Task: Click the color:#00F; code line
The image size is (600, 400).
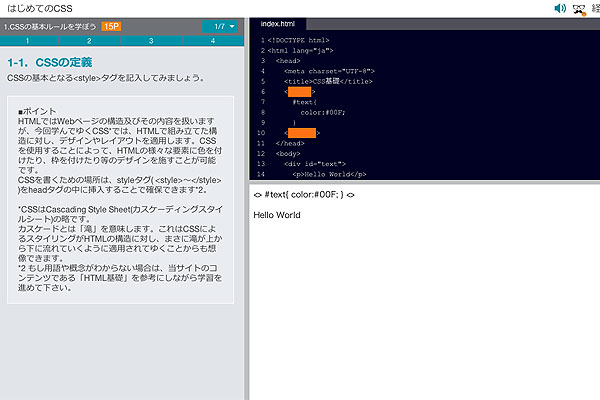Action: click(323, 112)
